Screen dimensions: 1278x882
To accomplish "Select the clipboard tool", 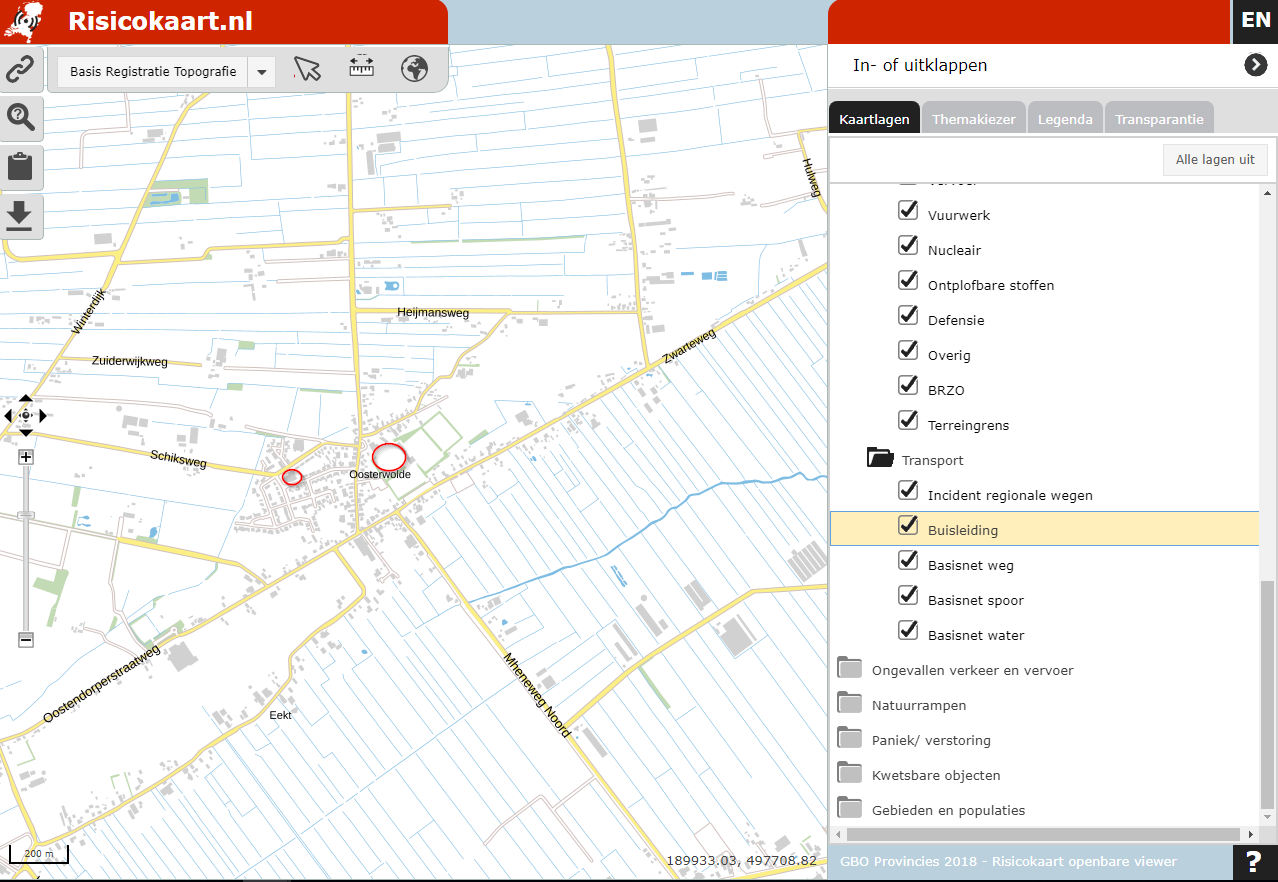I will click(x=20, y=167).
